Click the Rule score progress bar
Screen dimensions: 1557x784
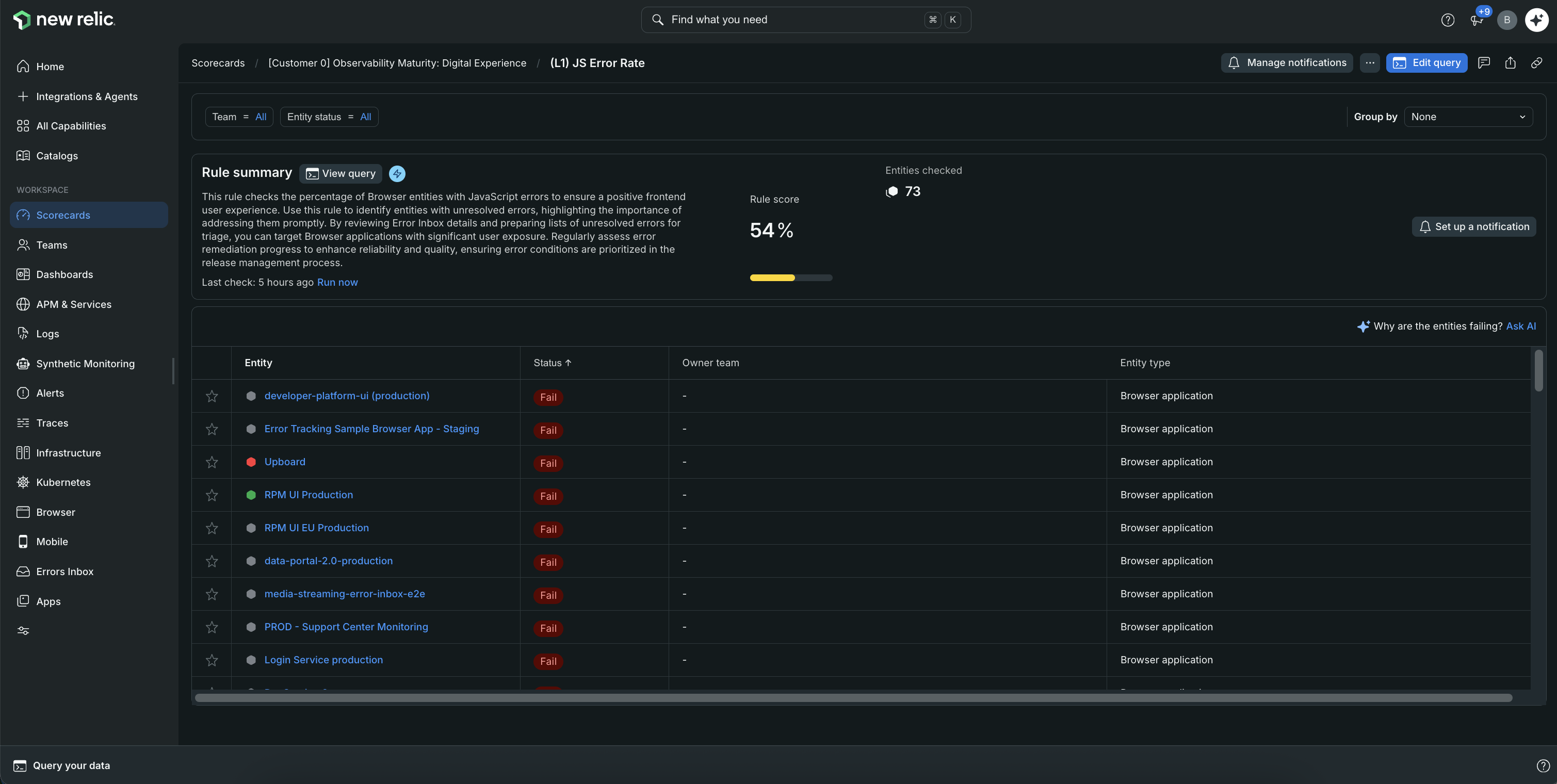(791, 278)
